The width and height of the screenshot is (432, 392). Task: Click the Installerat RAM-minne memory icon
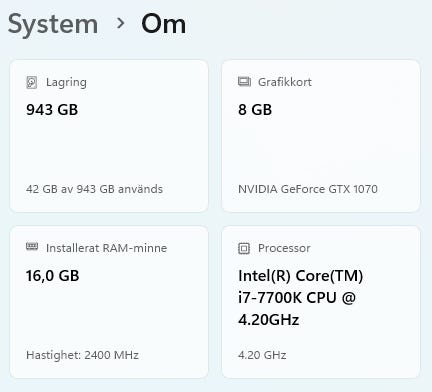click(x=32, y=246)
